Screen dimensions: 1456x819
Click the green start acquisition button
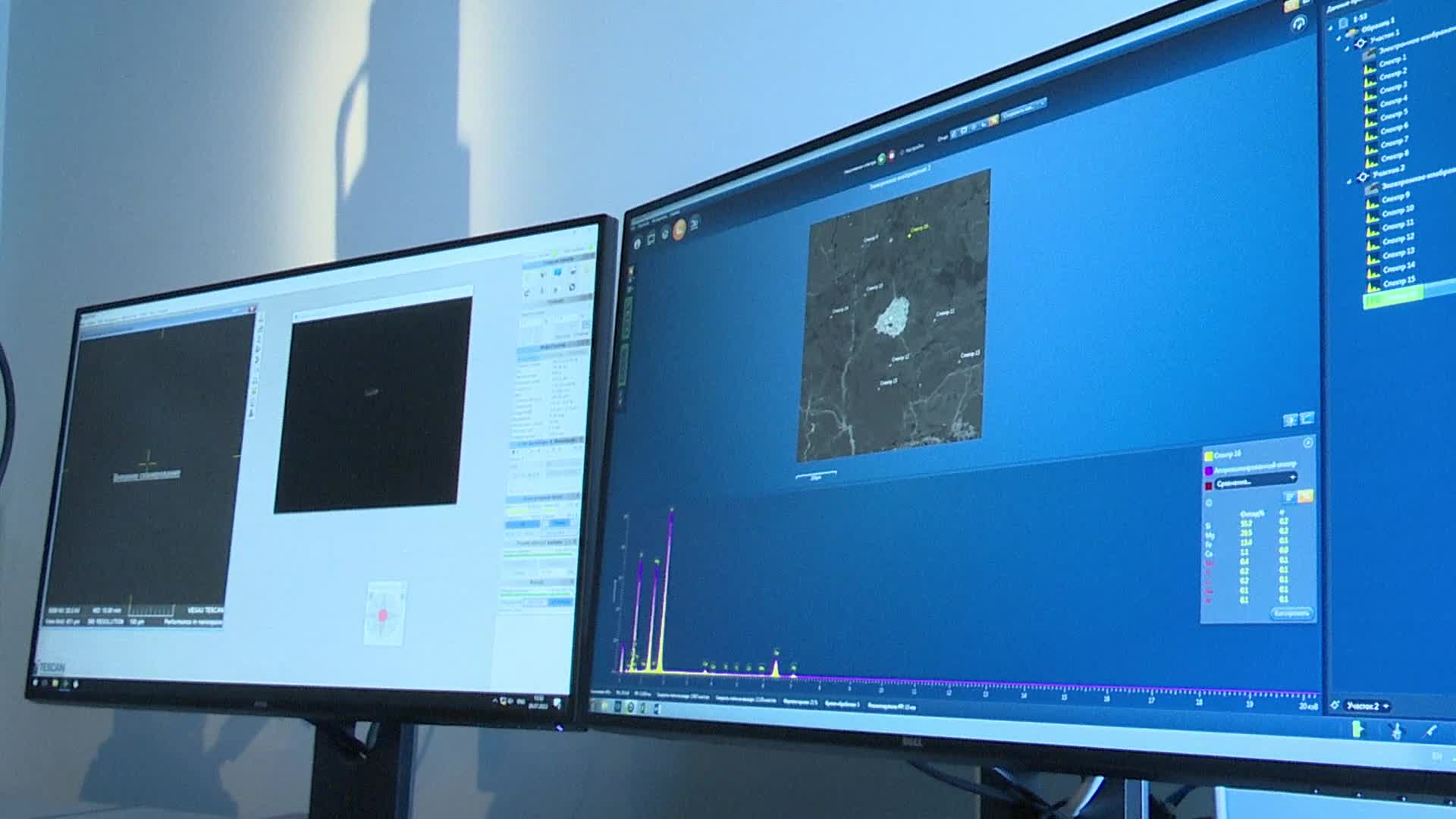[882, 158]
